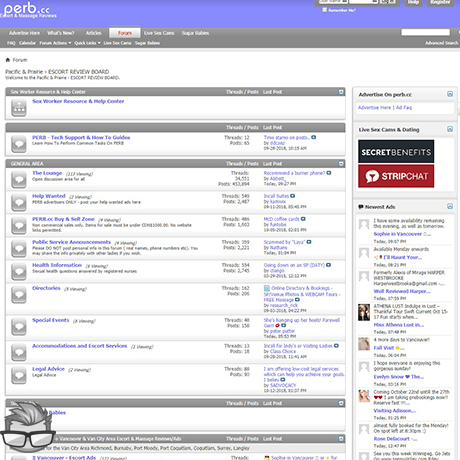
Task: Click go-to-last-post icon beside 'McD coffee cards'
Action: coord(303,219)
